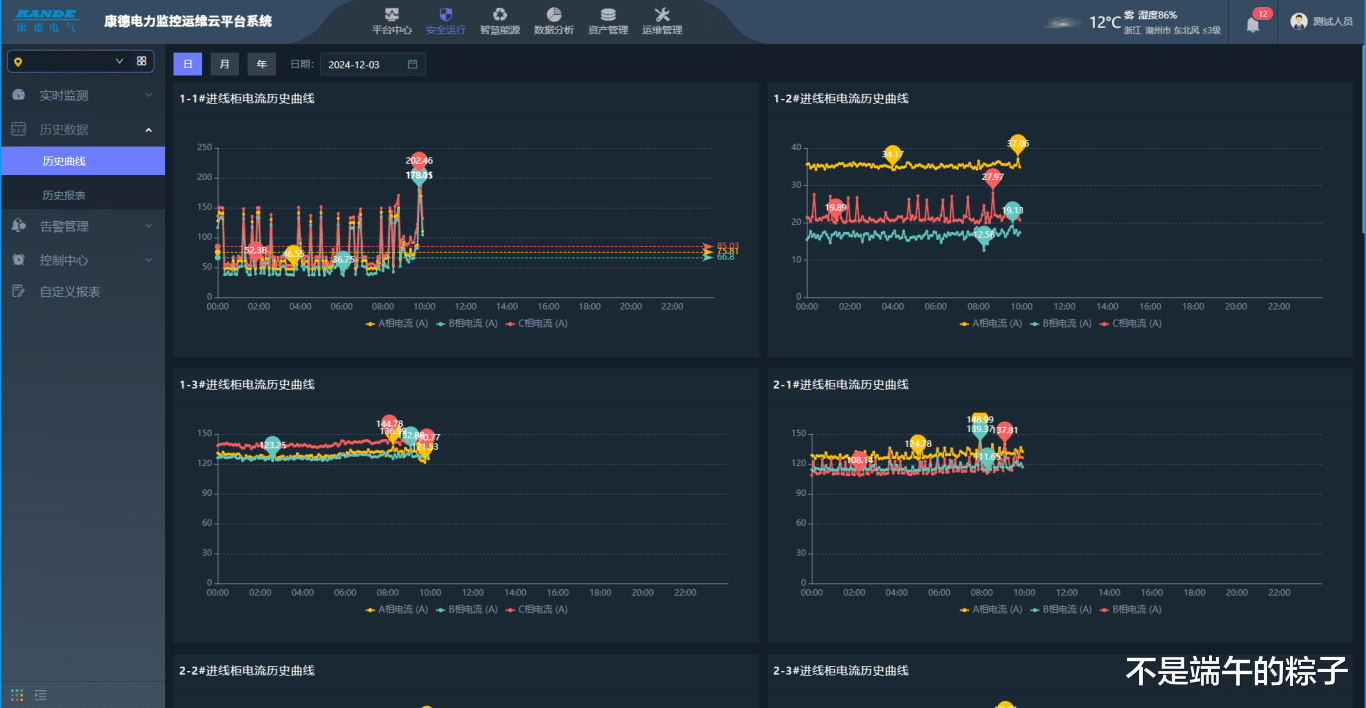Click the 2-3#进线柜电流历史曲线 title
The image size is (1366, 708).
pyautogui.click(x=841, y=670)
